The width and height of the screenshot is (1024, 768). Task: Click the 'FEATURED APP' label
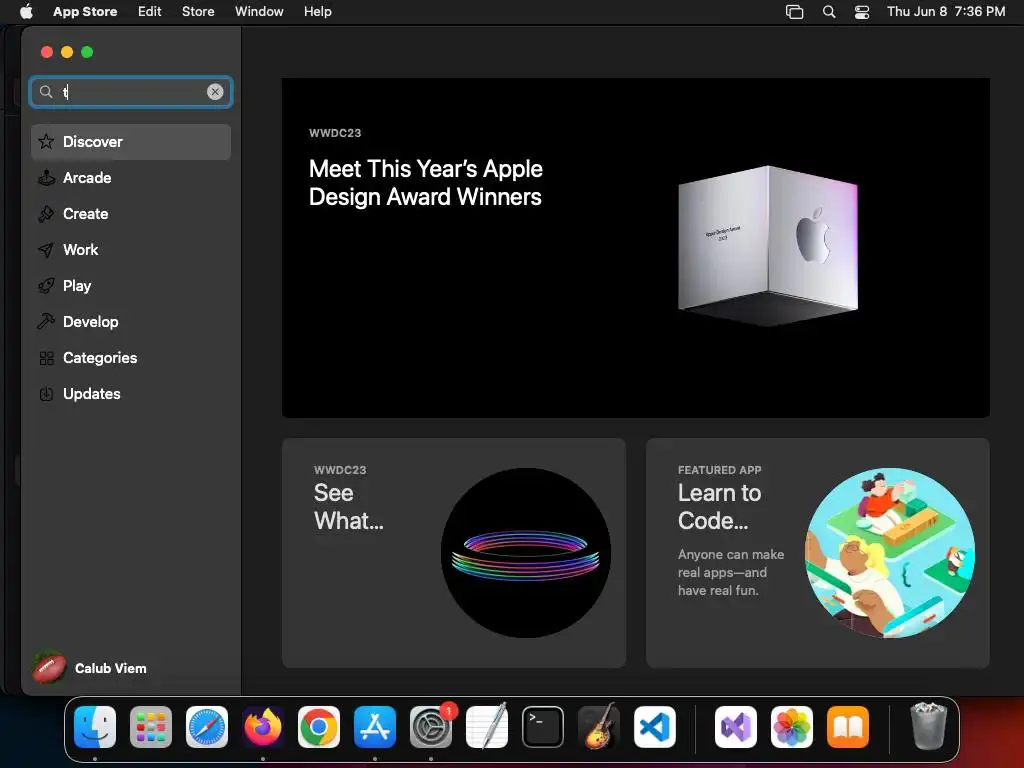(x=719, y=470)
